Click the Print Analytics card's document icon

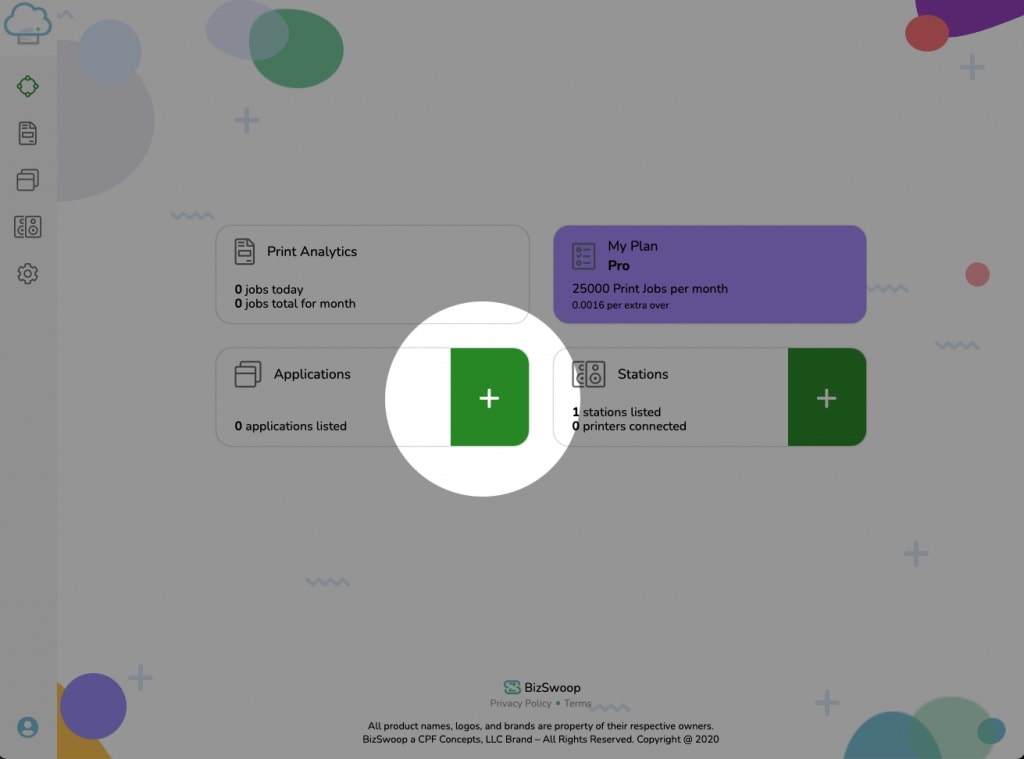245,252
